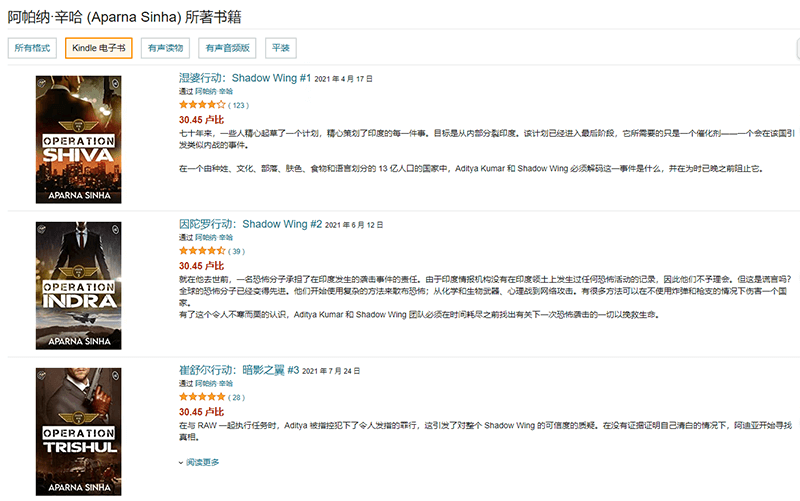The image size is (800, 501).
Task: Click five-star rating of 暗影之翼 #3
Action: pos(202,396)
